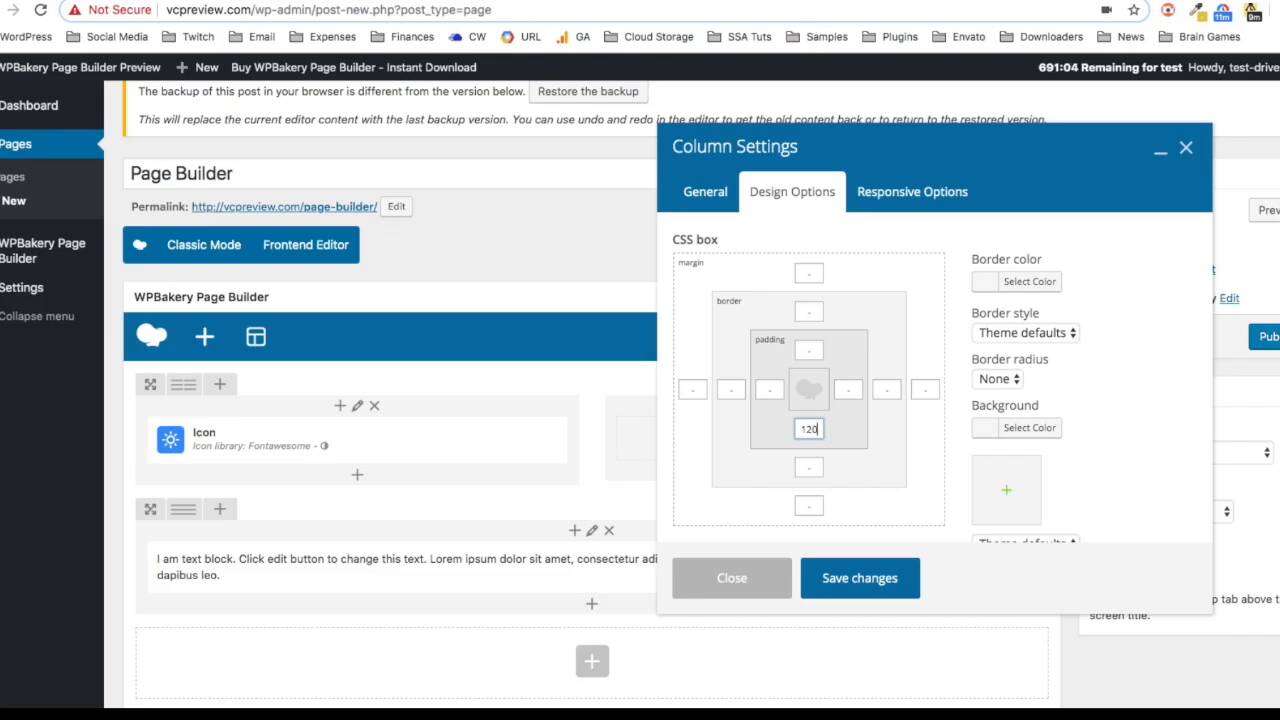The width and height of the screenshot is (1280, 720).
Task: Switch to Classic Mode
Action: click(x=204, y=245)
